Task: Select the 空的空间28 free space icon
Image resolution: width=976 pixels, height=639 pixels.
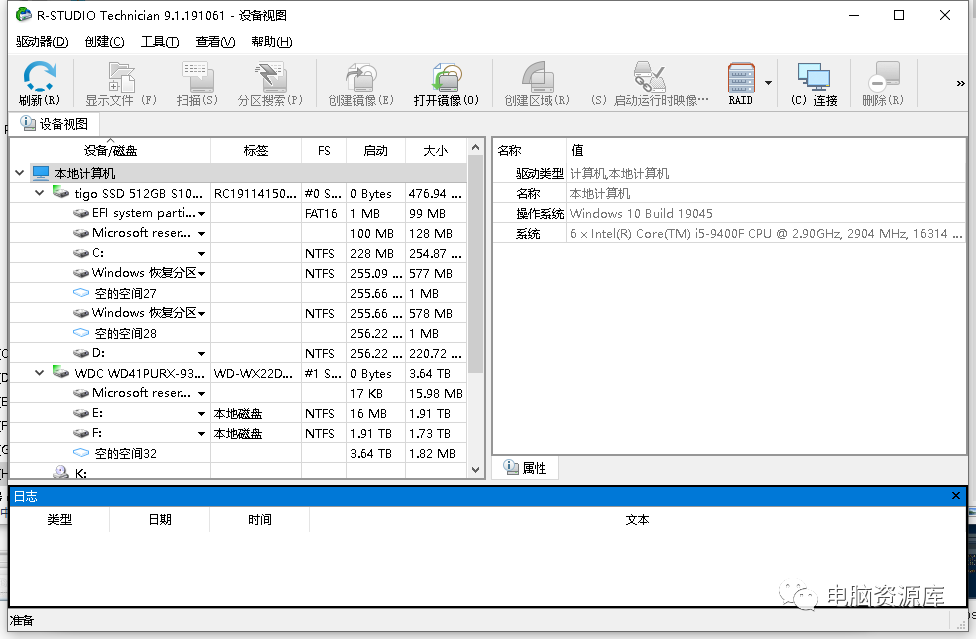Action: pos(81,332)
